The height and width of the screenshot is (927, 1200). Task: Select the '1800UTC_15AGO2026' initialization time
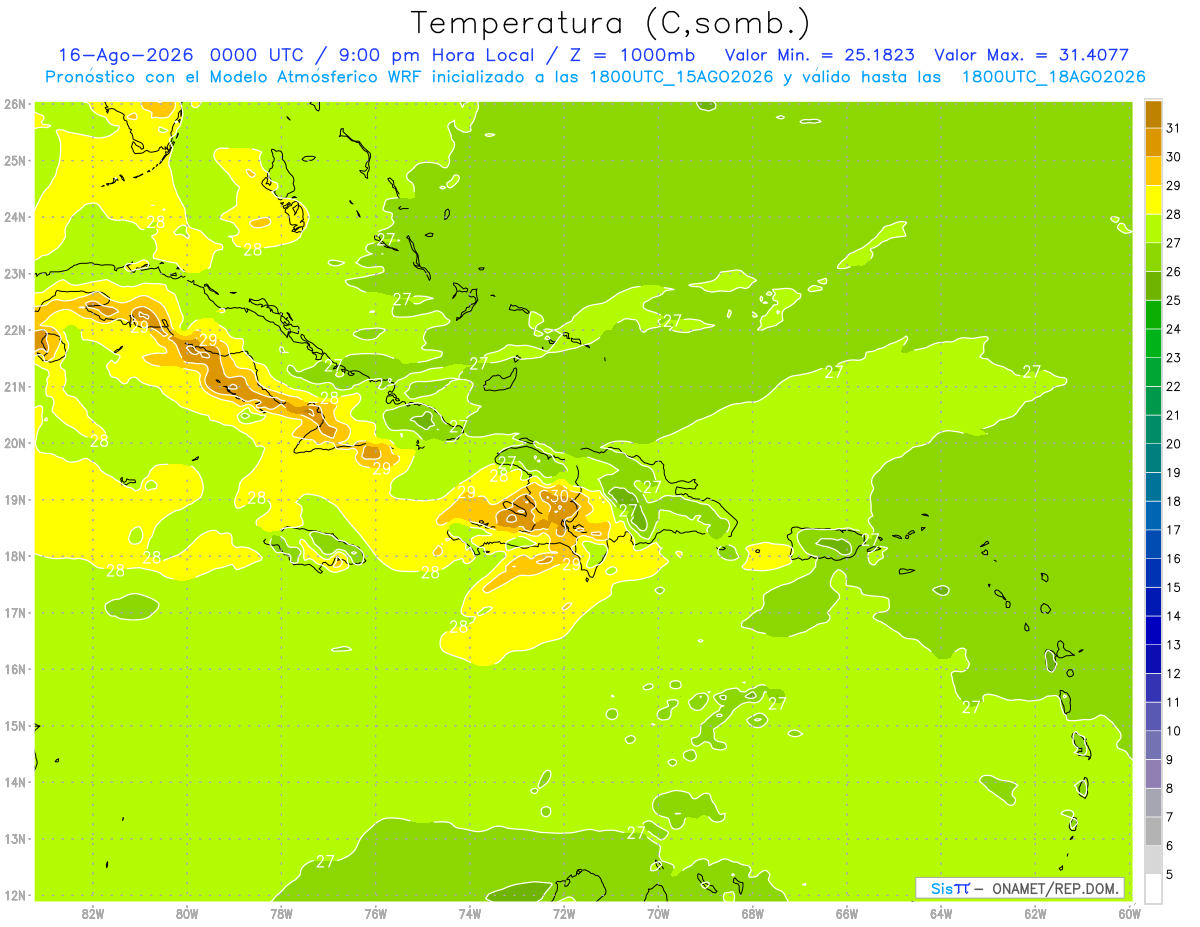pyautogui.click(x=681, y=77)
